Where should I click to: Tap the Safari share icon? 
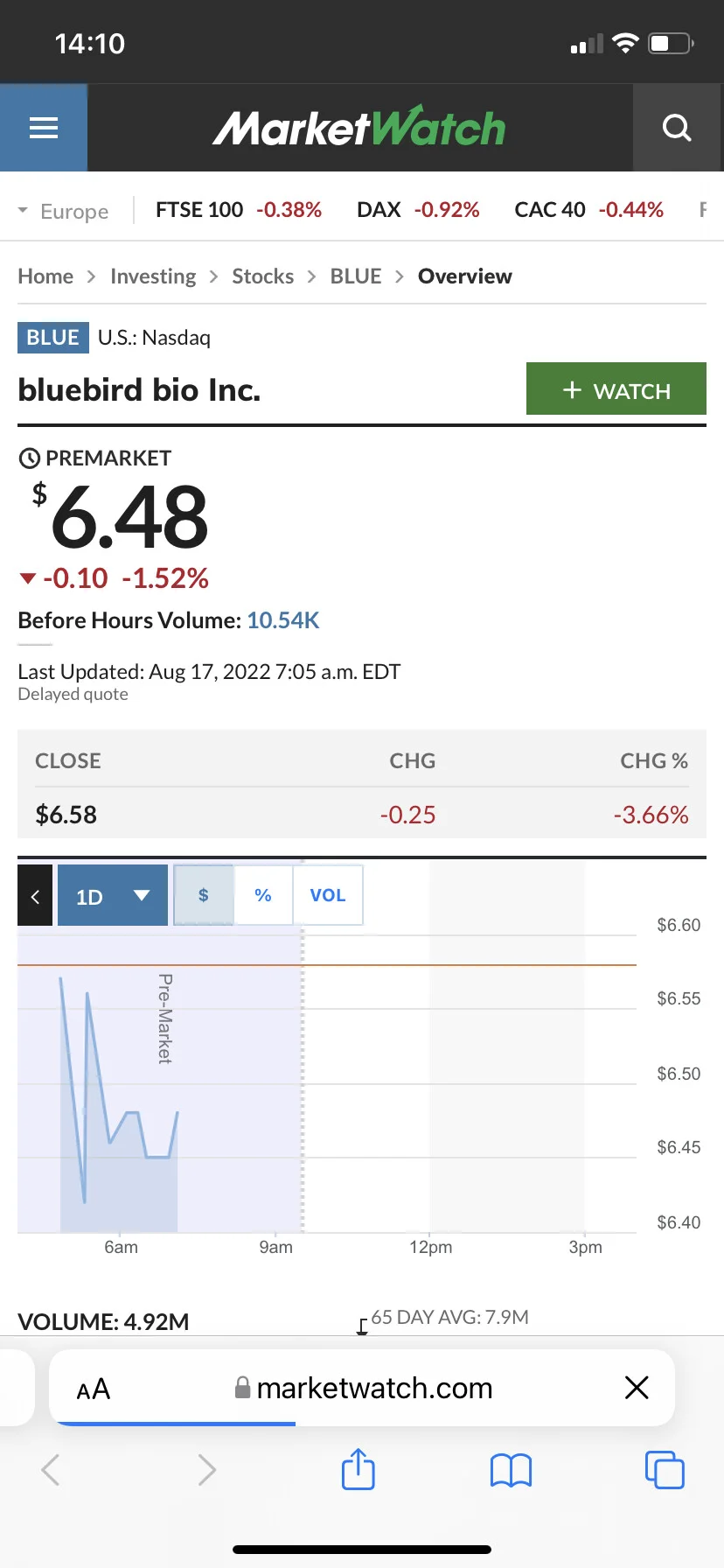pos(359,1469)
